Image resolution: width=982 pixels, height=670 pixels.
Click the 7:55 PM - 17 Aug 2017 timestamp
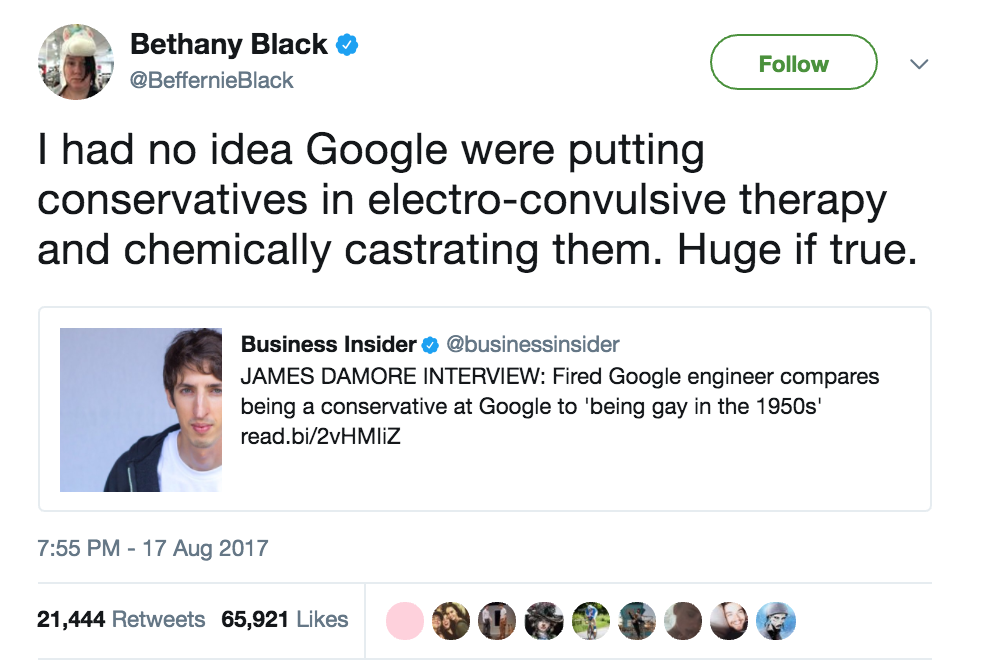click(x=153, y=548)
